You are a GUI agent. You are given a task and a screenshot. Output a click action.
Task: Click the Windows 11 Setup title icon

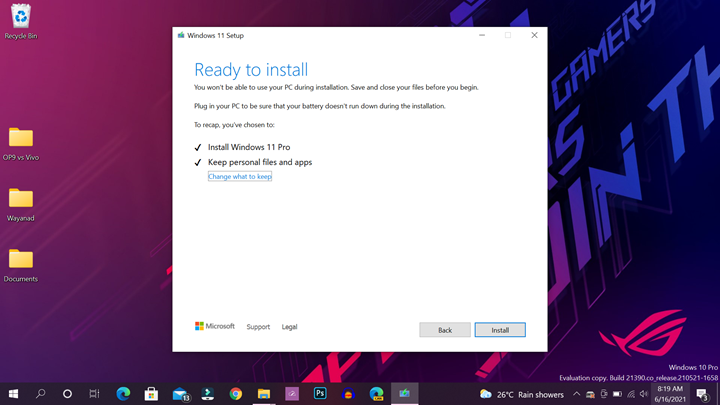point(181,35)
